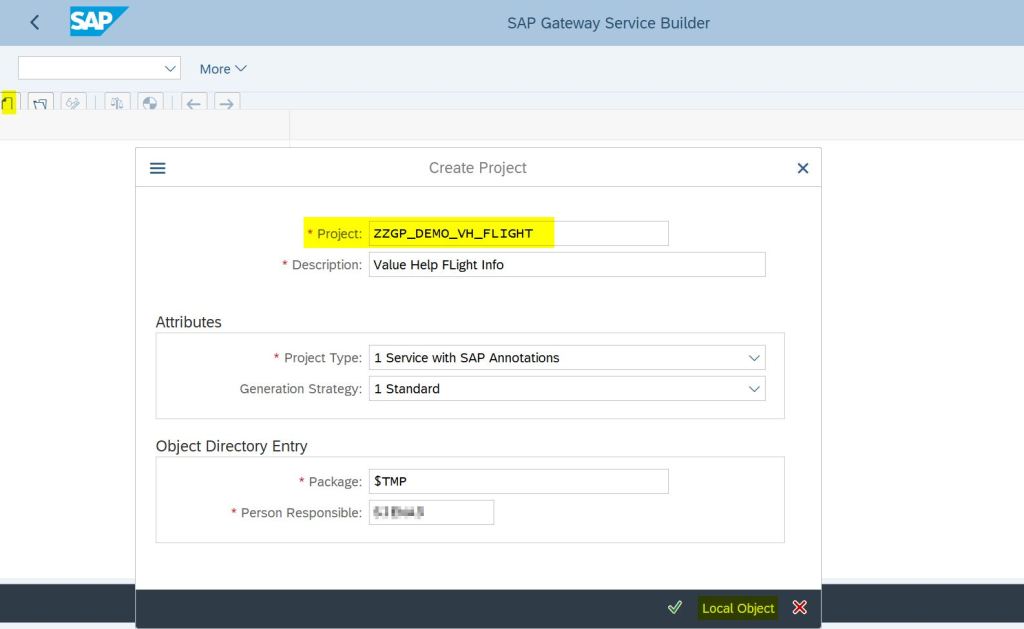Click into the Description input field

click(x=566, y=265)
